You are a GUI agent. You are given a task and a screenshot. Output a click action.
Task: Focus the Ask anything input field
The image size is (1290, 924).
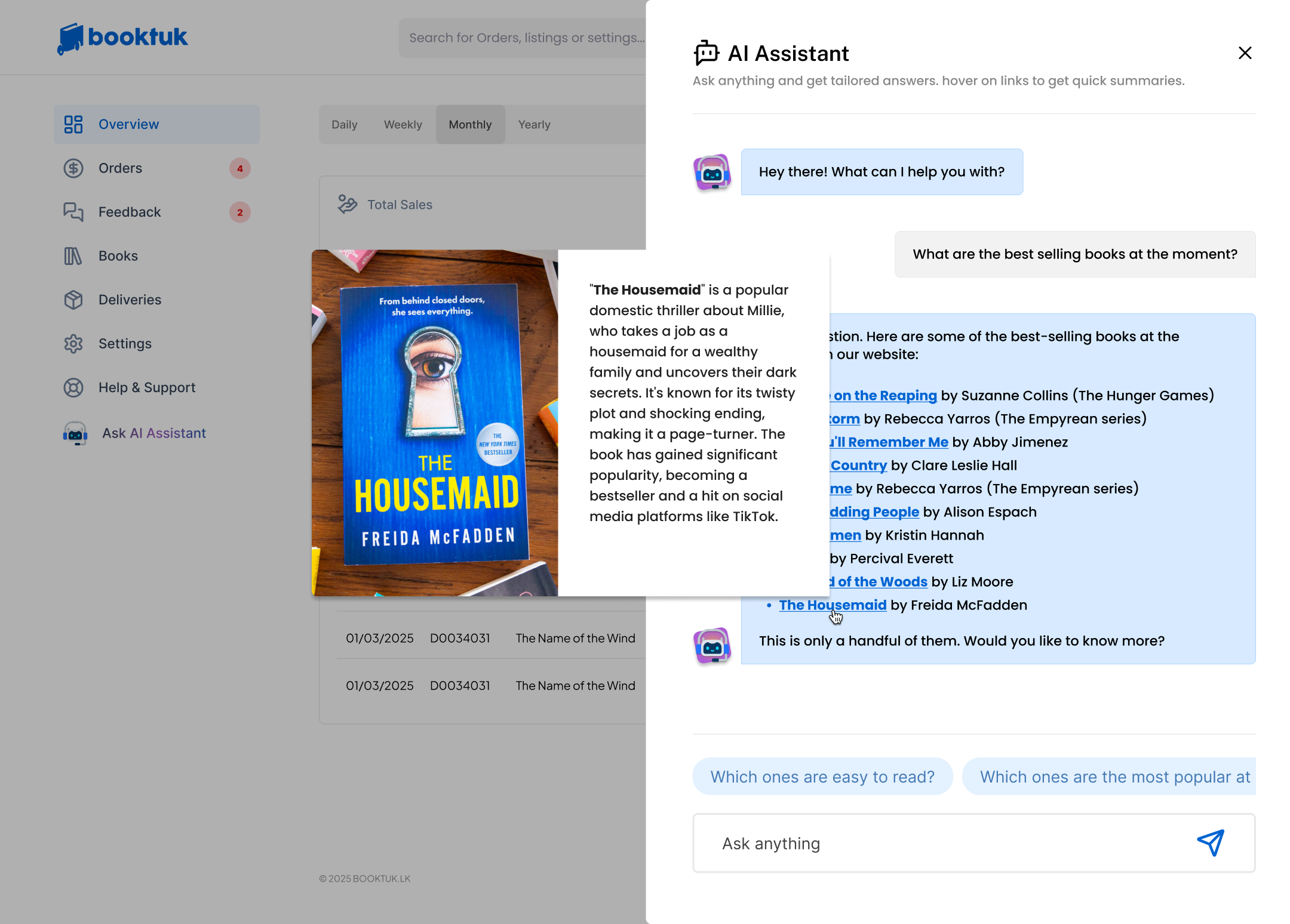[944, 843]
